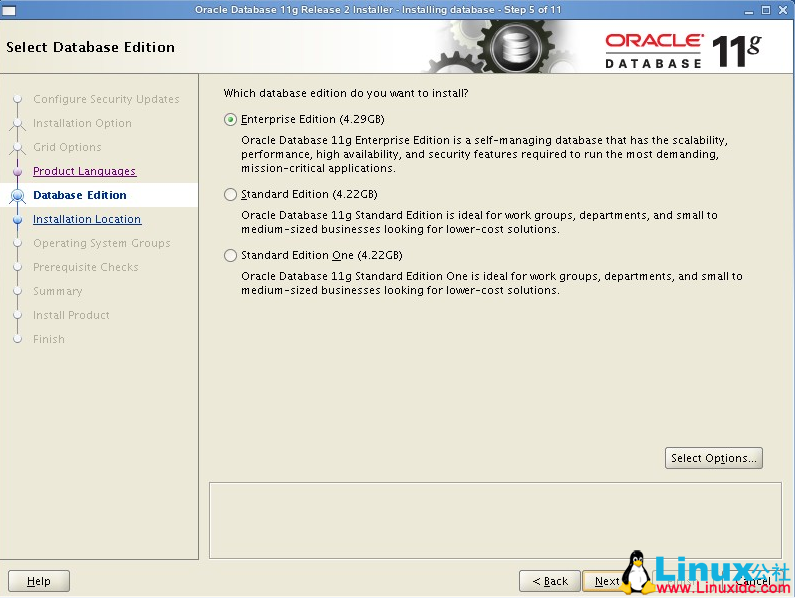Click Grid Options step
The height and width of the screenshot is (598, 795).
pos(67,147)
